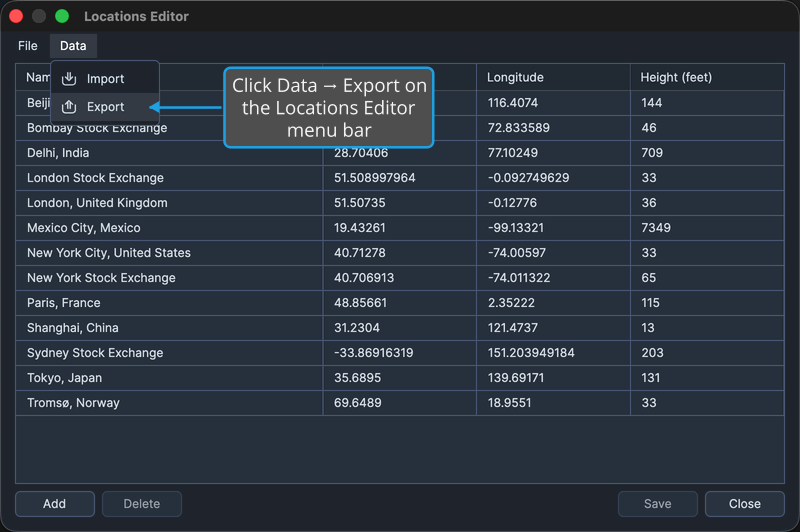Click height value 709
The image size is (800, 532).
click(652, 153)
